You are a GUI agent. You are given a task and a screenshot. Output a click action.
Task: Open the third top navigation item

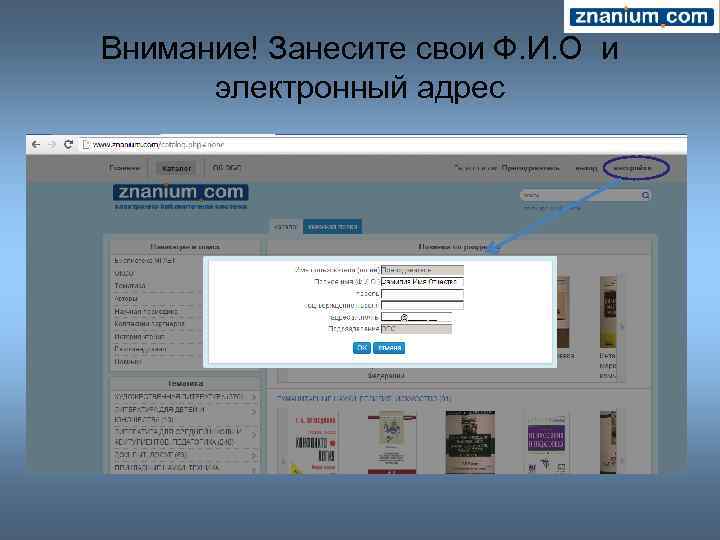[x=227, y=168]
